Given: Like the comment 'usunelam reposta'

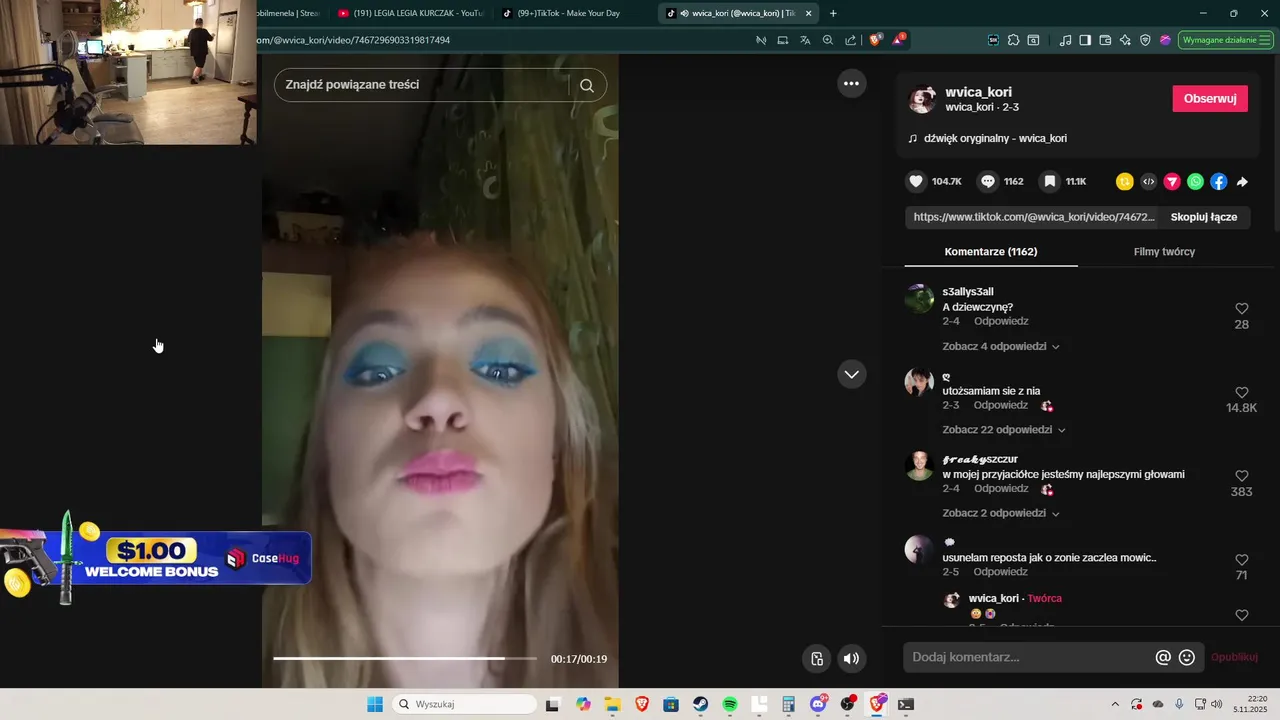Looking at the screenshot, I should tap(1242, 560).
